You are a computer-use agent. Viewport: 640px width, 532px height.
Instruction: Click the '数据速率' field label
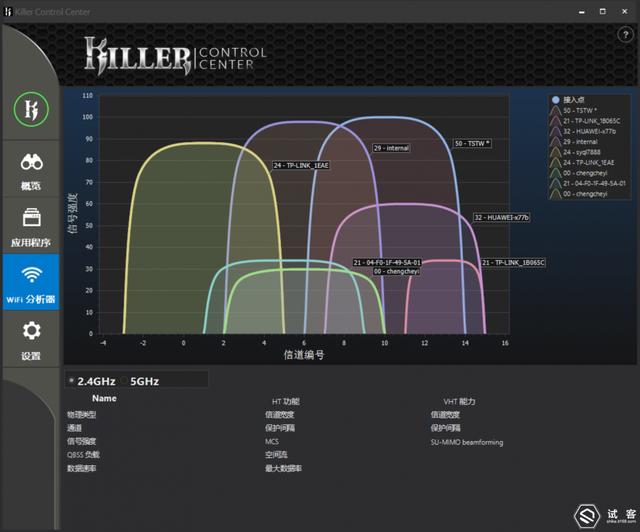82,468
